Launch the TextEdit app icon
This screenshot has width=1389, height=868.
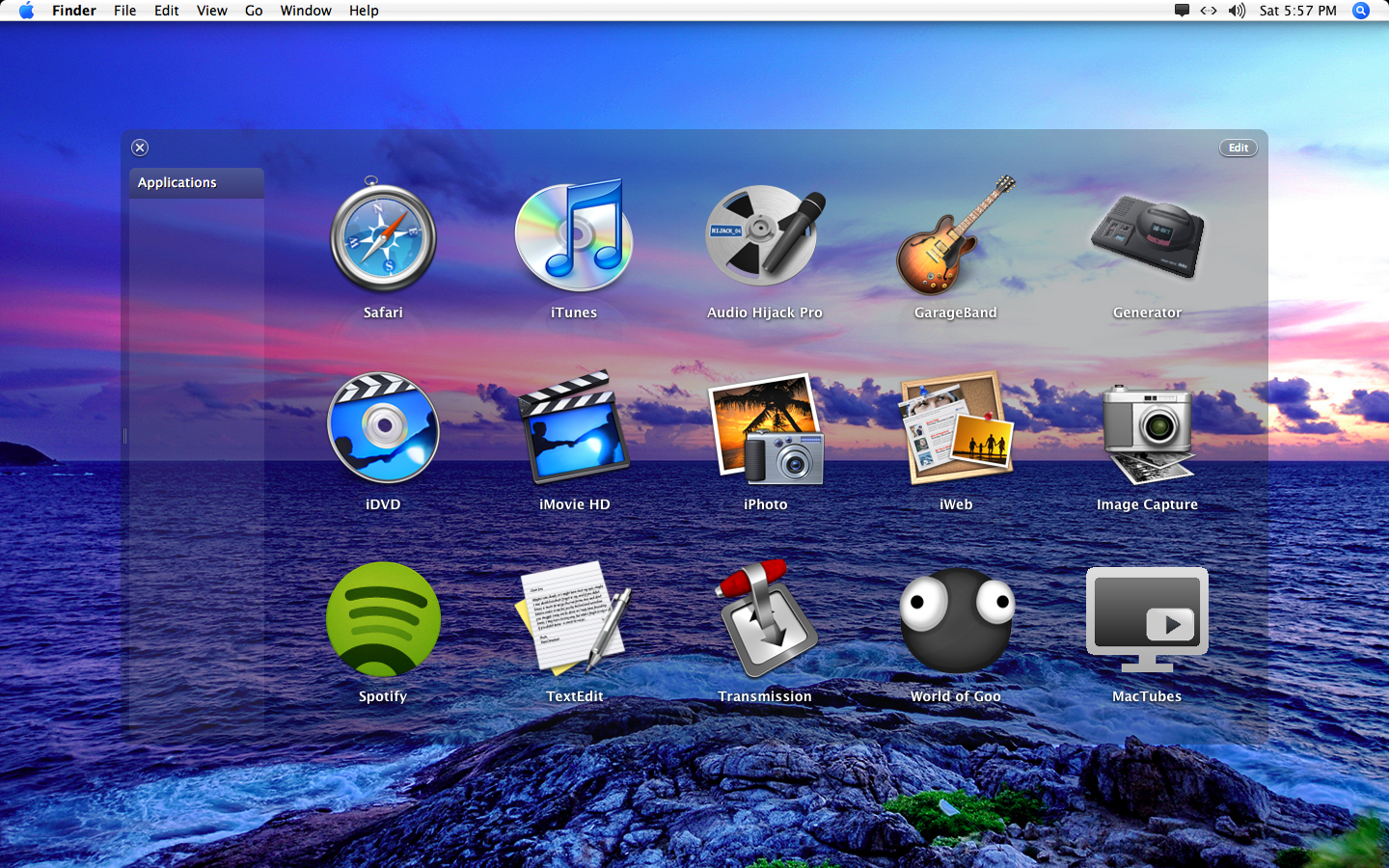pyautogui.click(x=574, y=617)
